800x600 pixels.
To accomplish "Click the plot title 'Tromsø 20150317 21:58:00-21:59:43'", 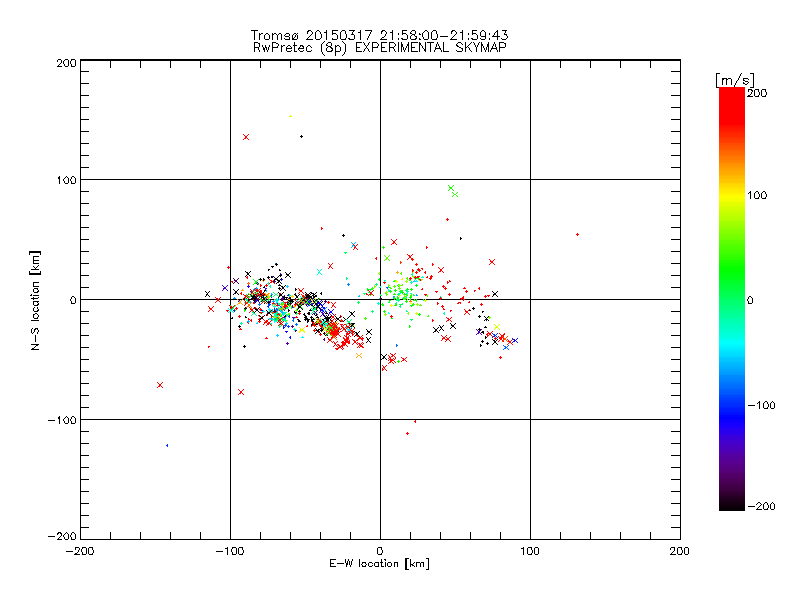I will pyautogui.click(x=379, y=35).
